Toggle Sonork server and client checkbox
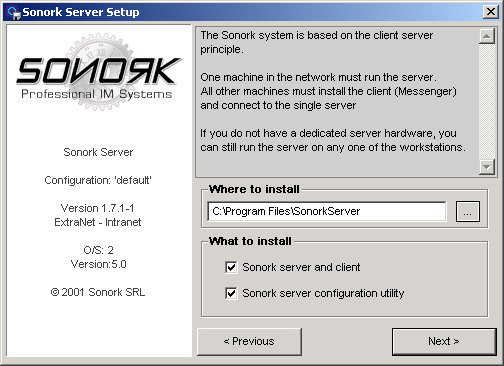 coord(231,267)
